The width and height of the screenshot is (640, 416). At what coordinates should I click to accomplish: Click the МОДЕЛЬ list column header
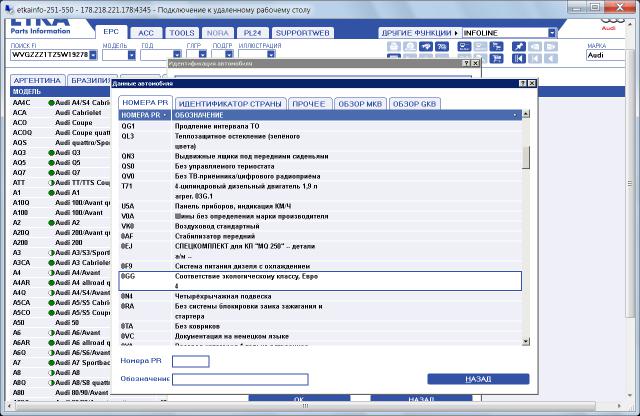tap(60, 92)
